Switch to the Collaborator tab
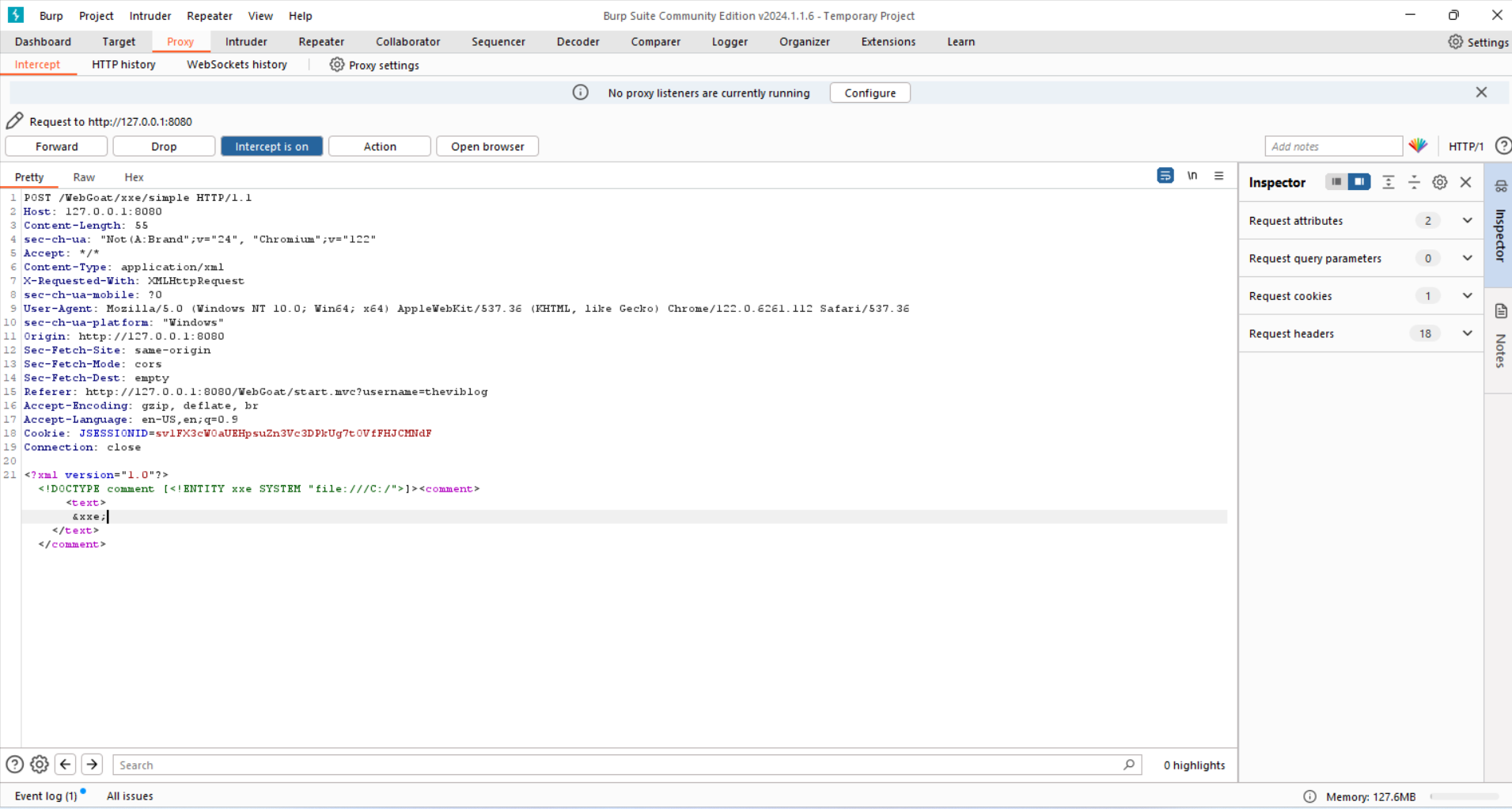Viewport: 1512px width, 809px height. tap(408, 42)
